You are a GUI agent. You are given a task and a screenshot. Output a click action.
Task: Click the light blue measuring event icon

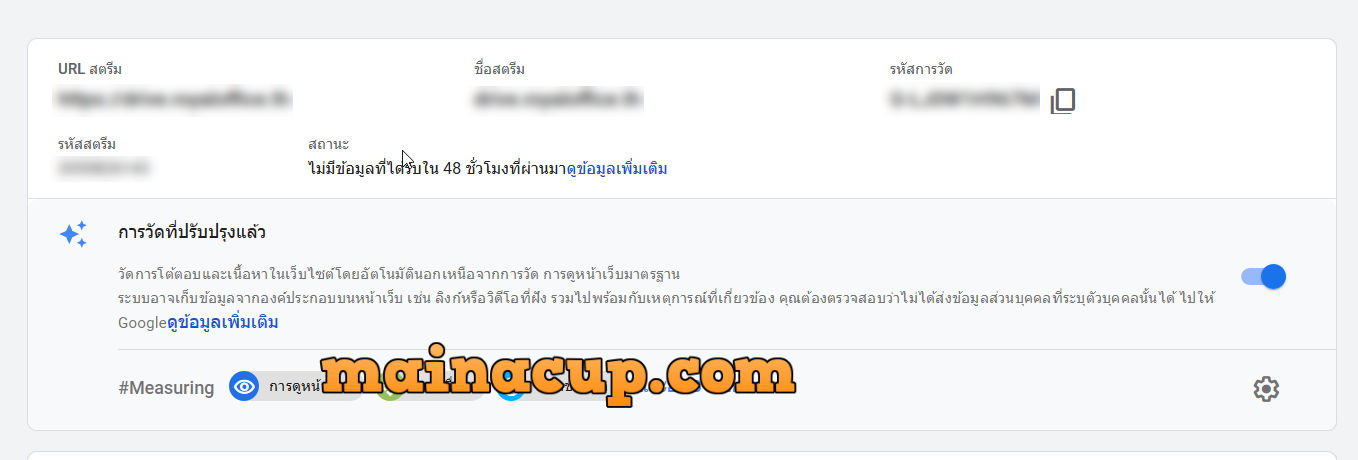pyautogui.click(x=508, y=390)
